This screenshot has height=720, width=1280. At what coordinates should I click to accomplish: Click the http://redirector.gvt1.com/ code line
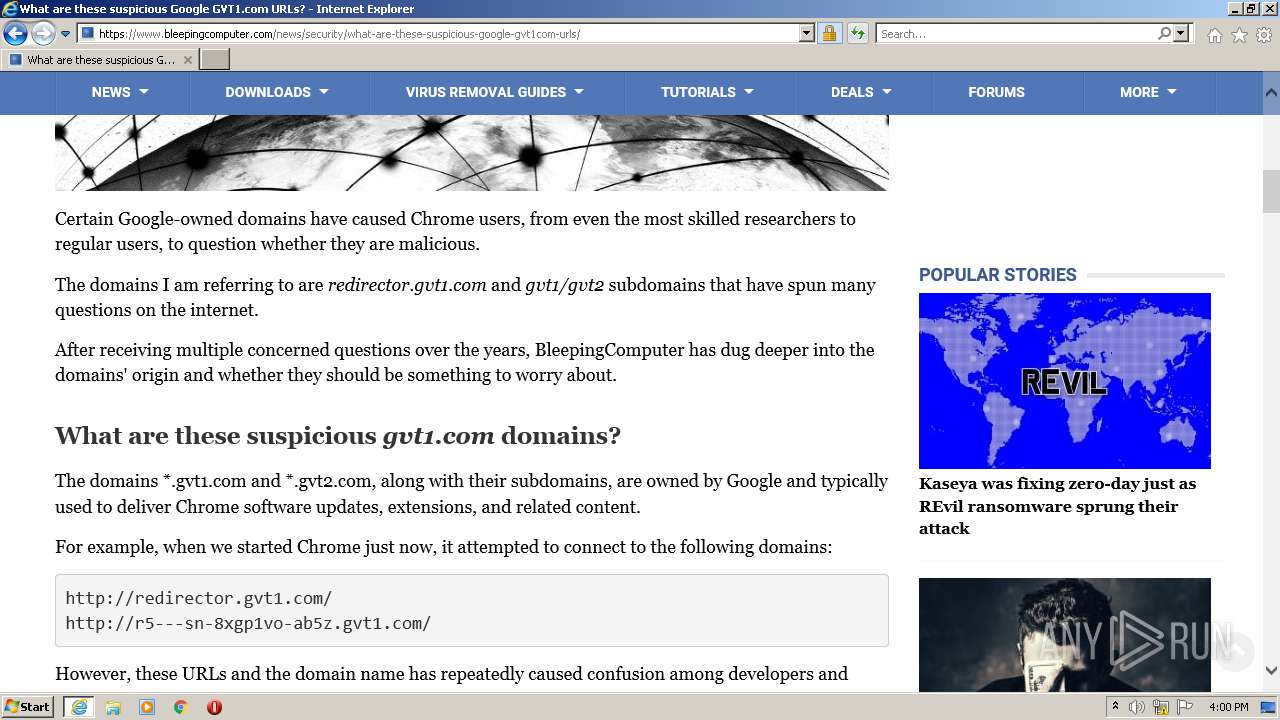[199, 598]
